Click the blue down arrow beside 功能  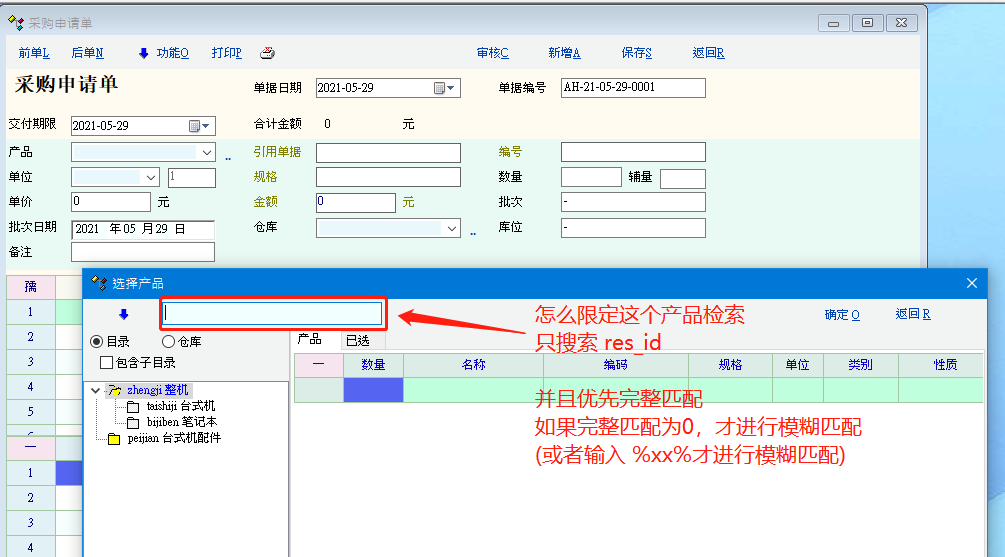(x=143, y=53)
